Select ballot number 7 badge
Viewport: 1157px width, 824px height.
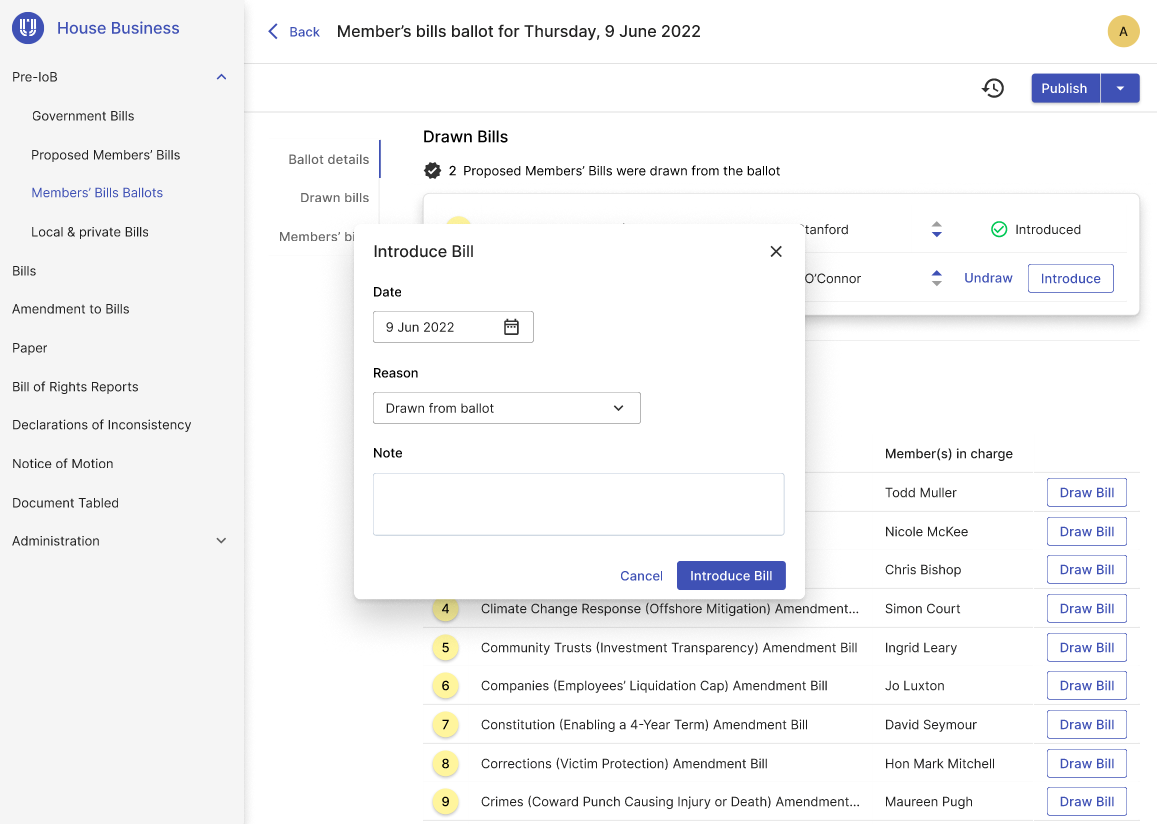click(445, 724)
